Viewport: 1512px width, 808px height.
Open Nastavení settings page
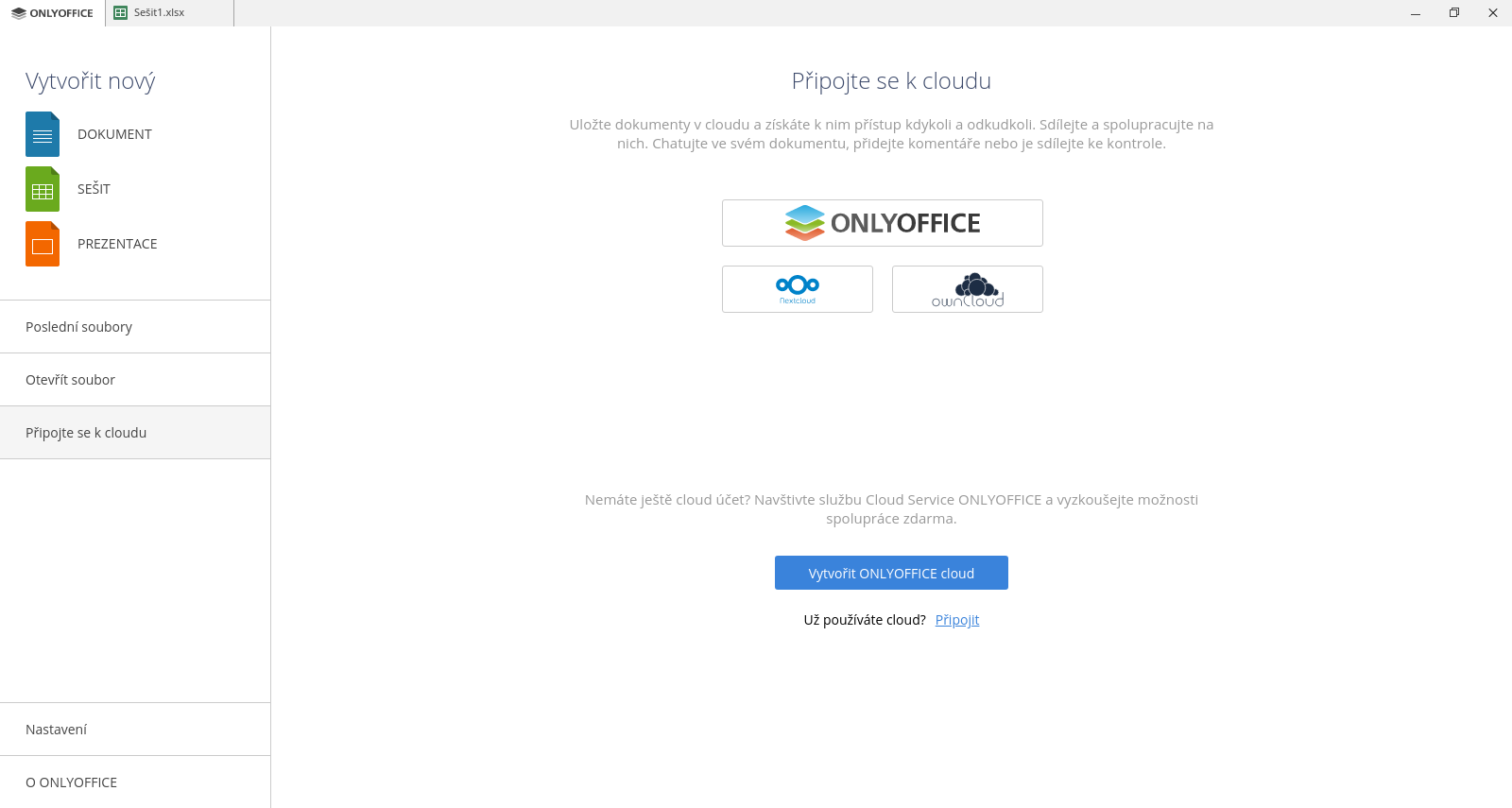tap(135, 730)
